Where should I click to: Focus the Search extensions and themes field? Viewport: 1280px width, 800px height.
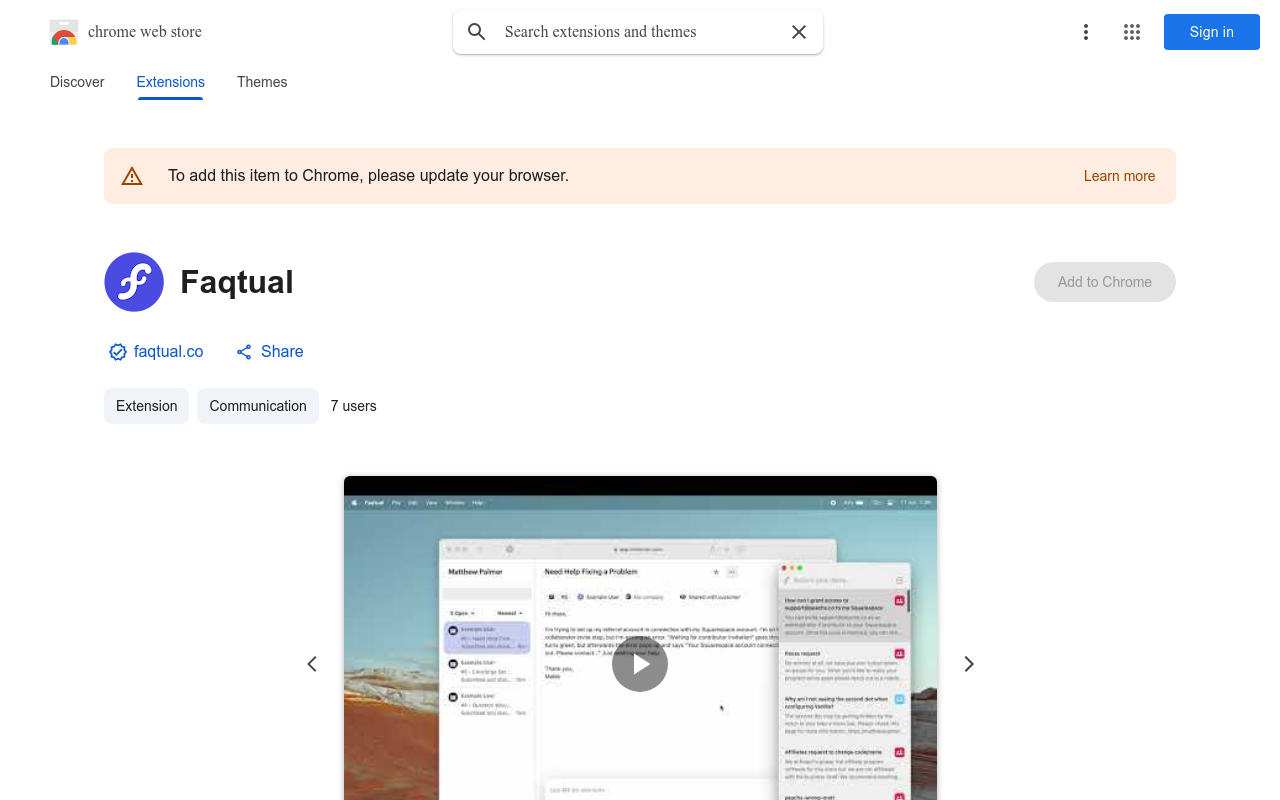[638, 32]
